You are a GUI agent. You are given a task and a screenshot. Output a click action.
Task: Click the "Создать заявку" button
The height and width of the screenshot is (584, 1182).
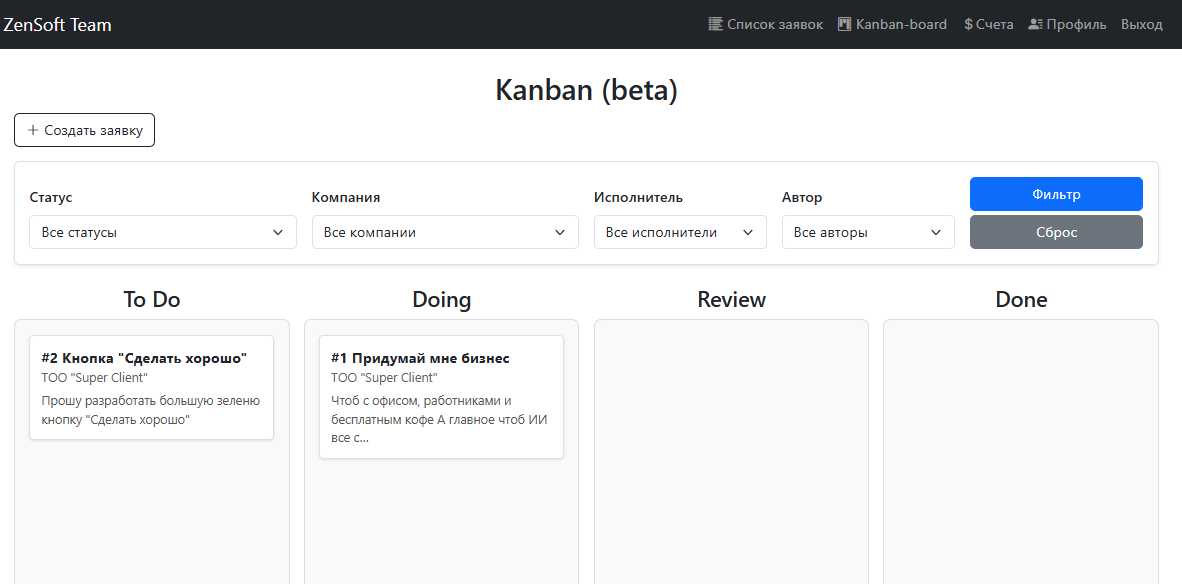pos(84,130)
